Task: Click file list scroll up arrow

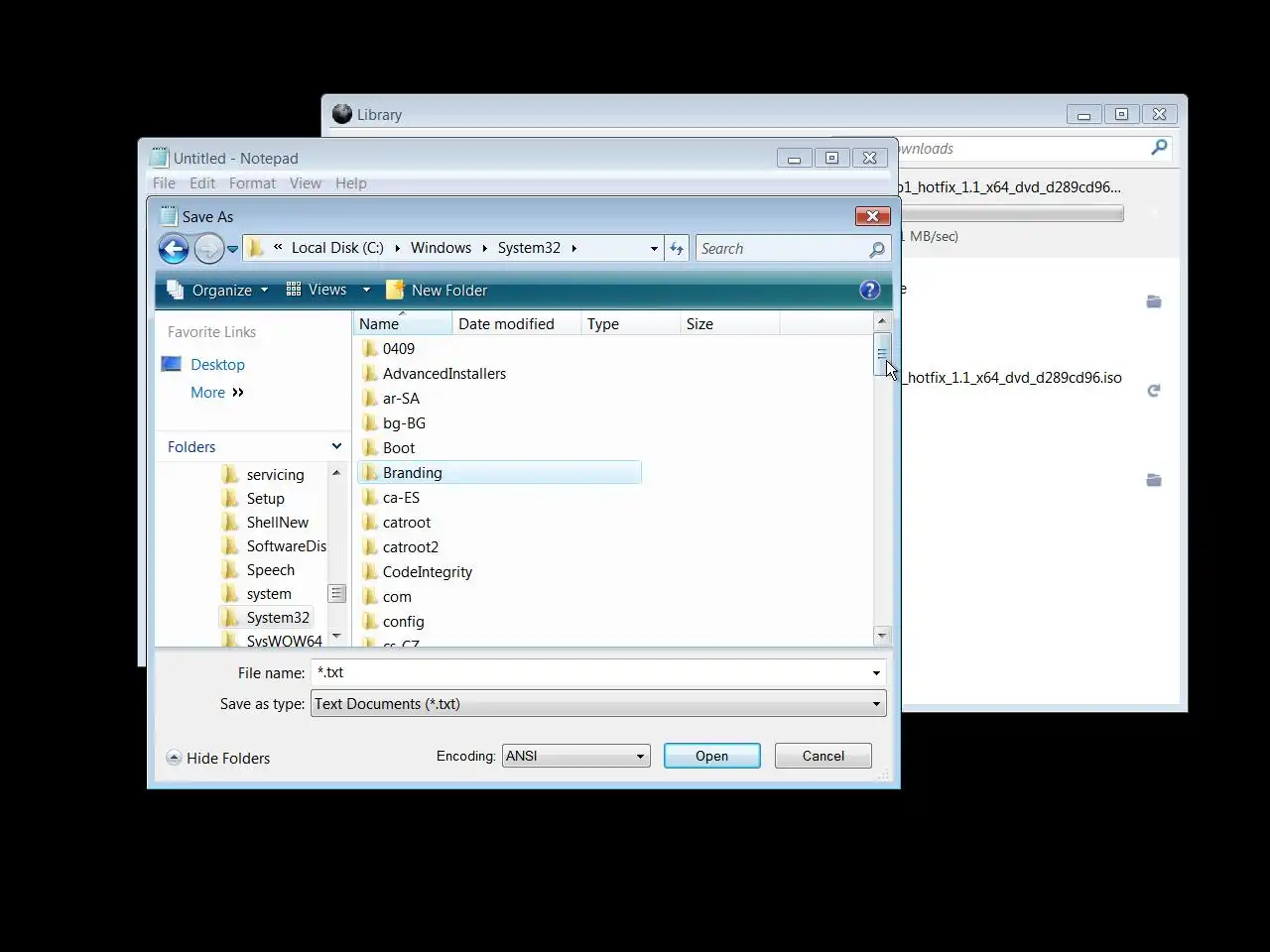Action: pos(881,322)
